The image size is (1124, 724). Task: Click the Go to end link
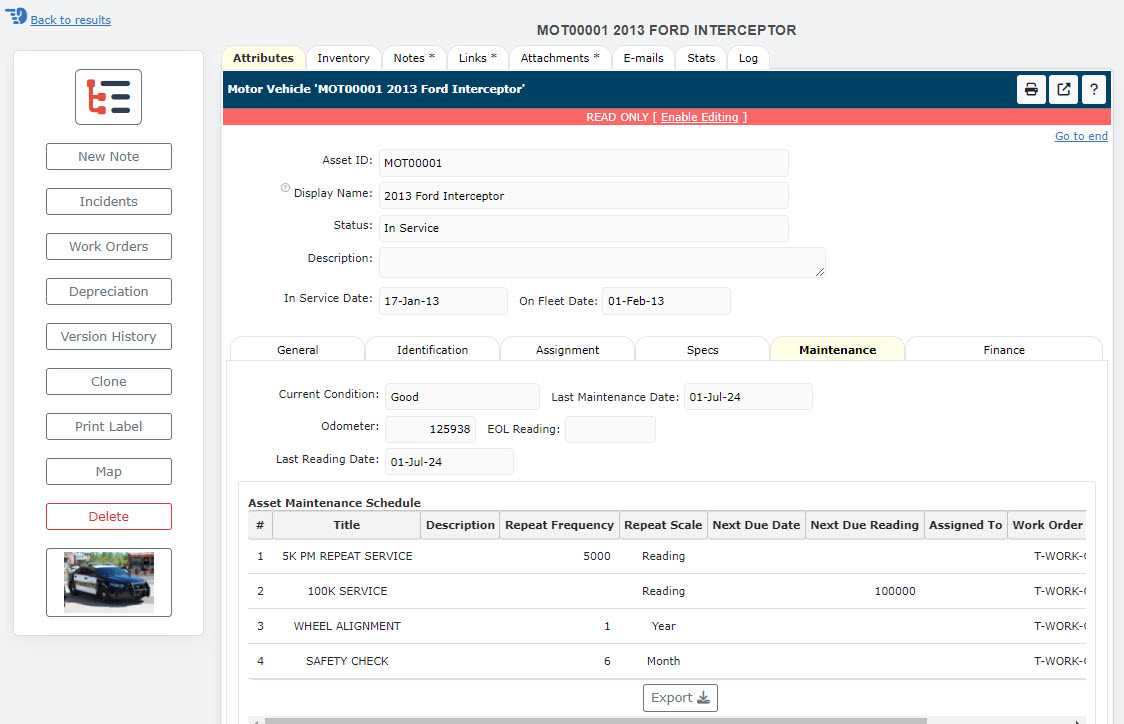[1081, 136]
